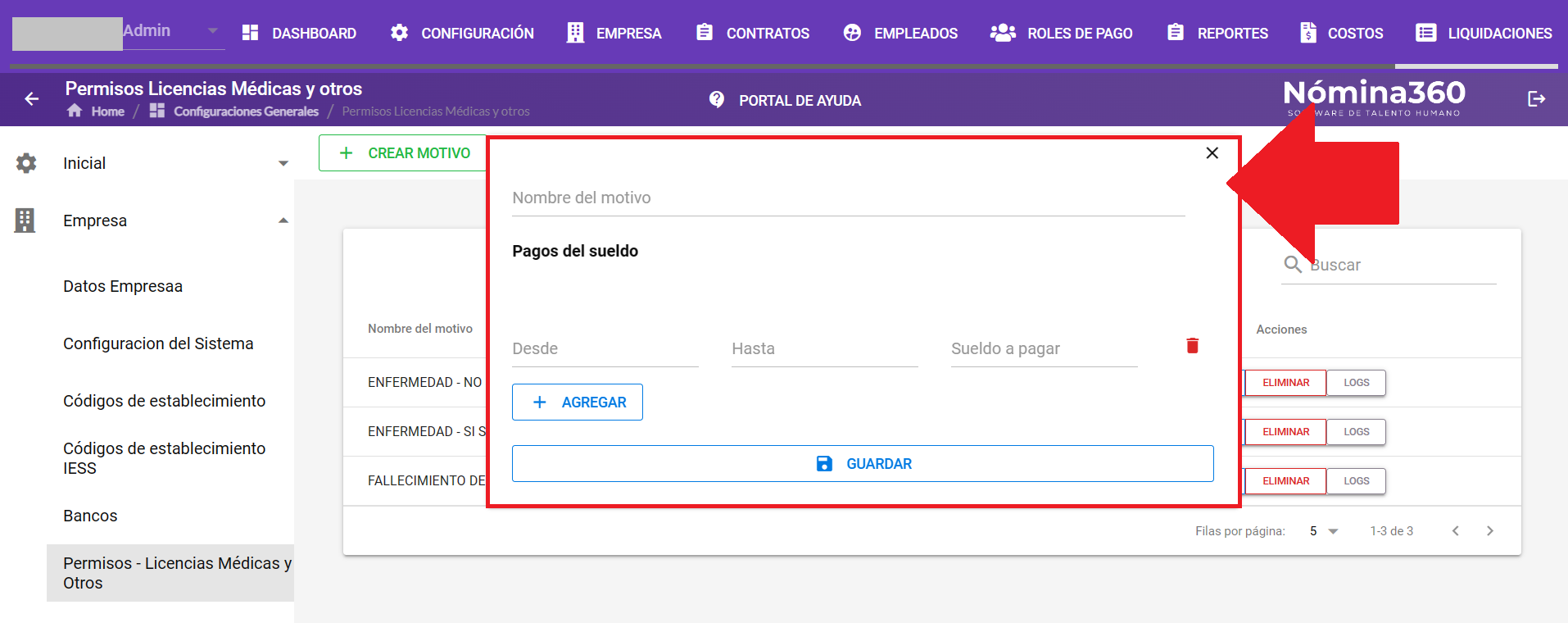The width and height of the screenshot is (1568, 623).
Task: Open the Contratos menu
Action: click(x=752, y=33)
